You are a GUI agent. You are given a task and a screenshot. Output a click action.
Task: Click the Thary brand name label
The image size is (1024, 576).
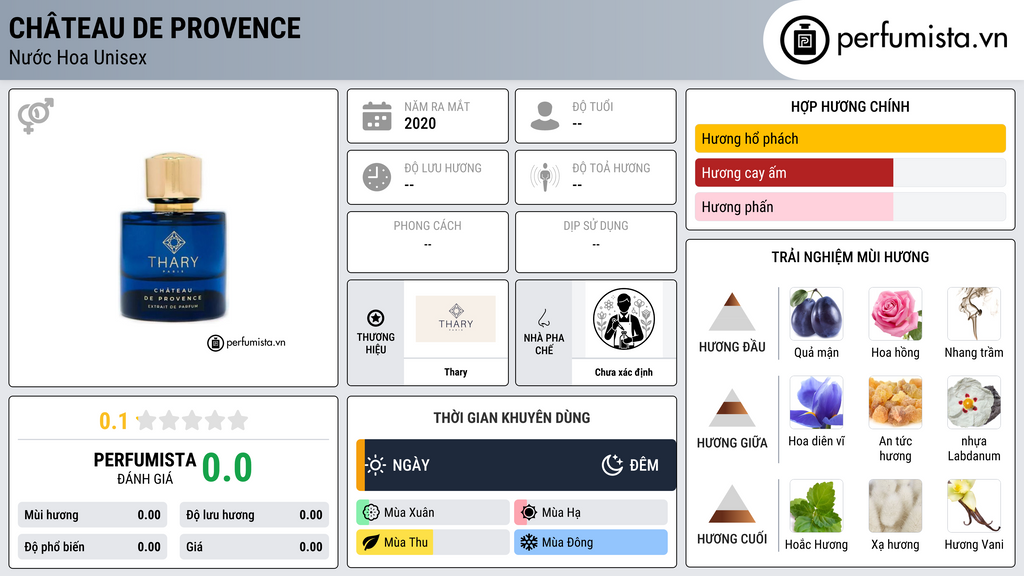tap(456, 372)
